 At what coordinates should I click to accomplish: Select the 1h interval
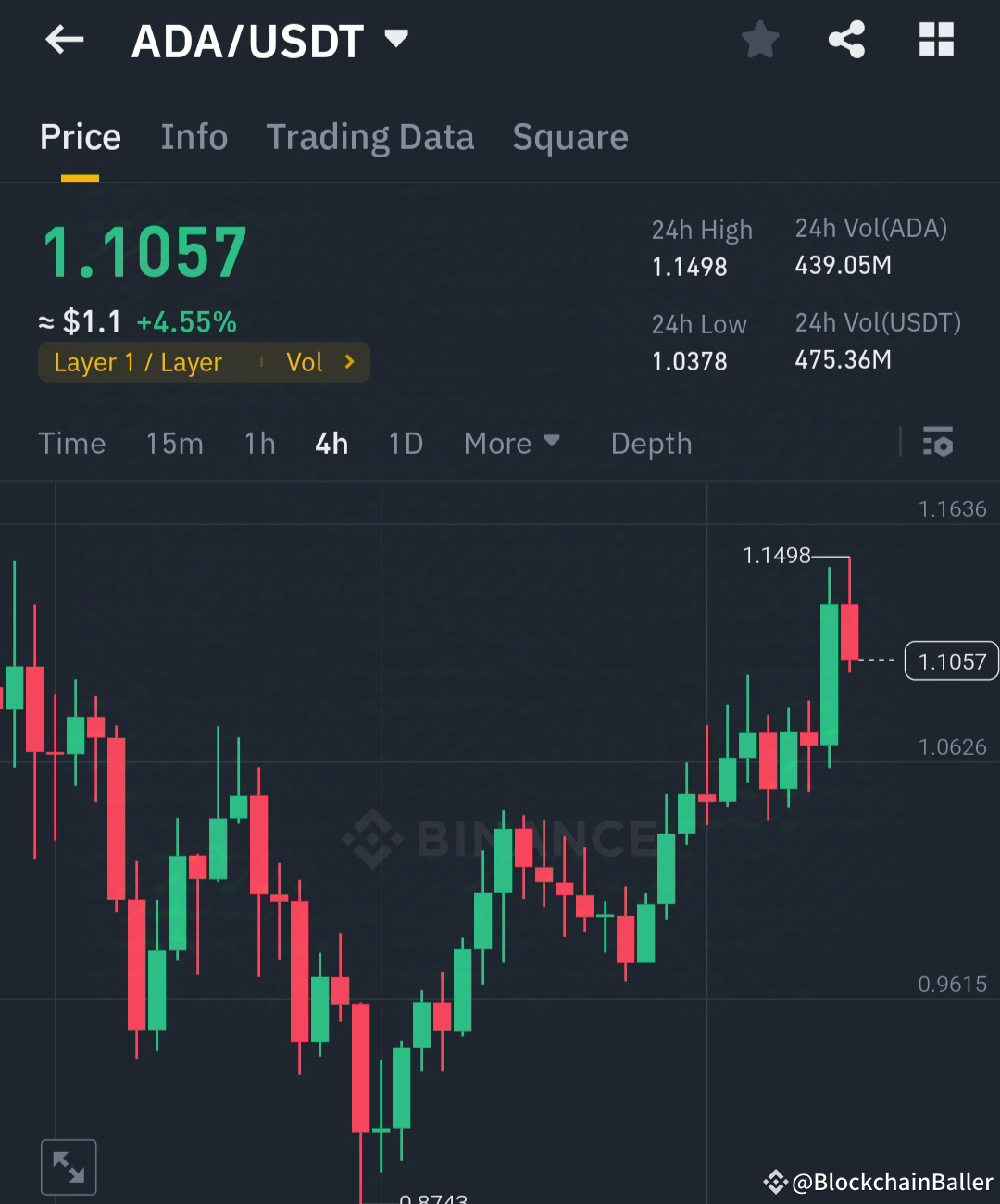click(258, 443)
